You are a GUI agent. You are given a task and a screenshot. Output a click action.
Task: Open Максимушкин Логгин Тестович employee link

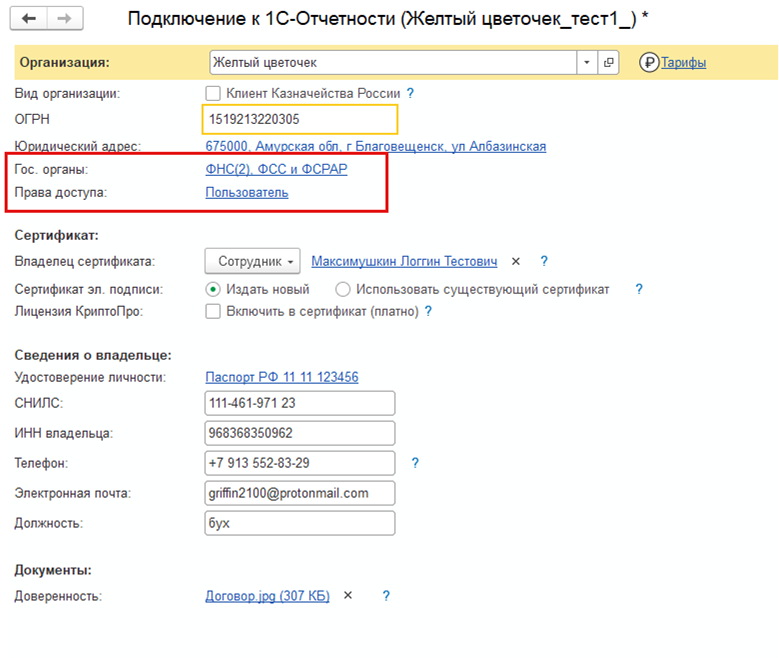tap(404, 261)
